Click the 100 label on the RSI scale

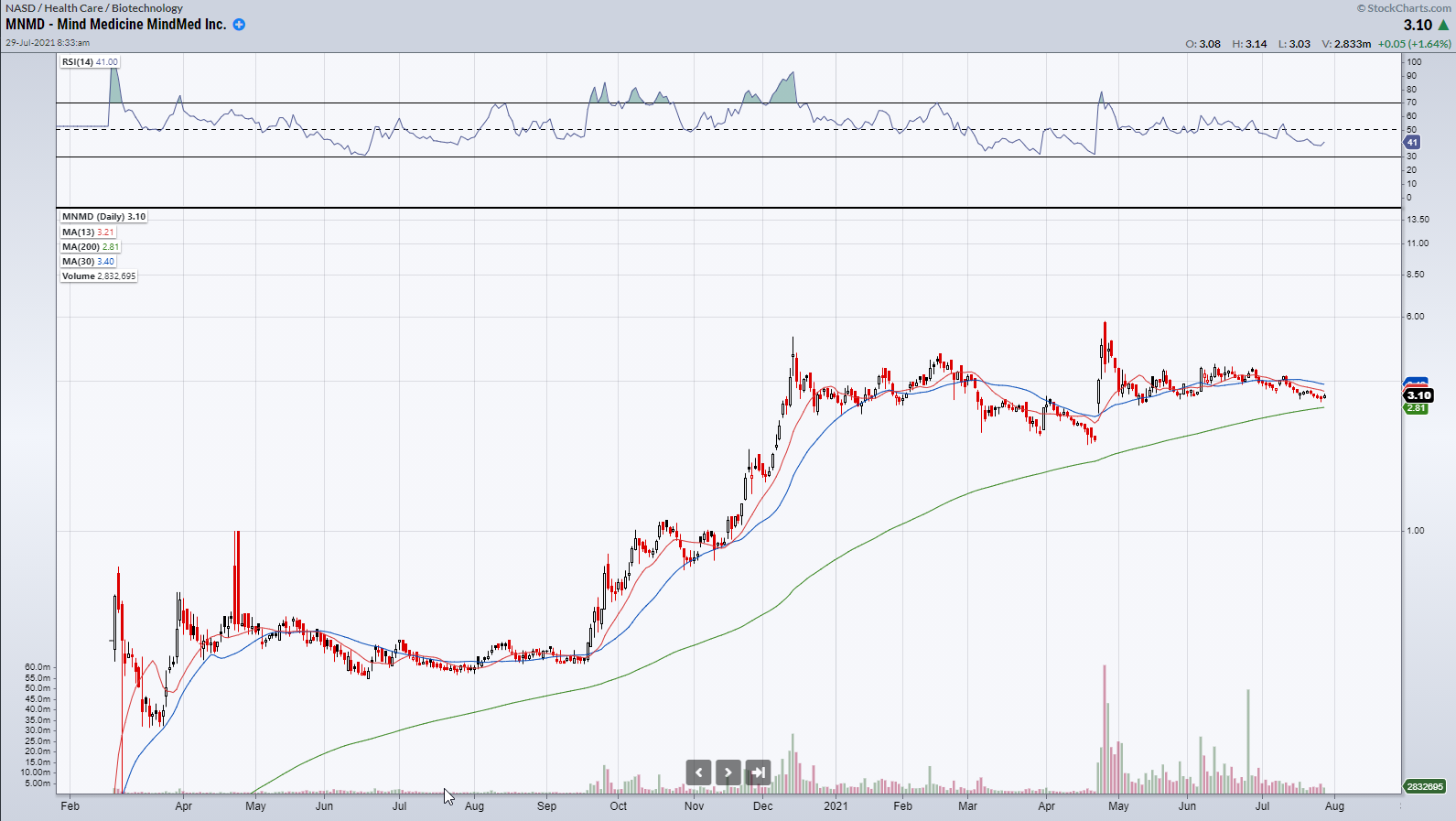(1414, 62)
